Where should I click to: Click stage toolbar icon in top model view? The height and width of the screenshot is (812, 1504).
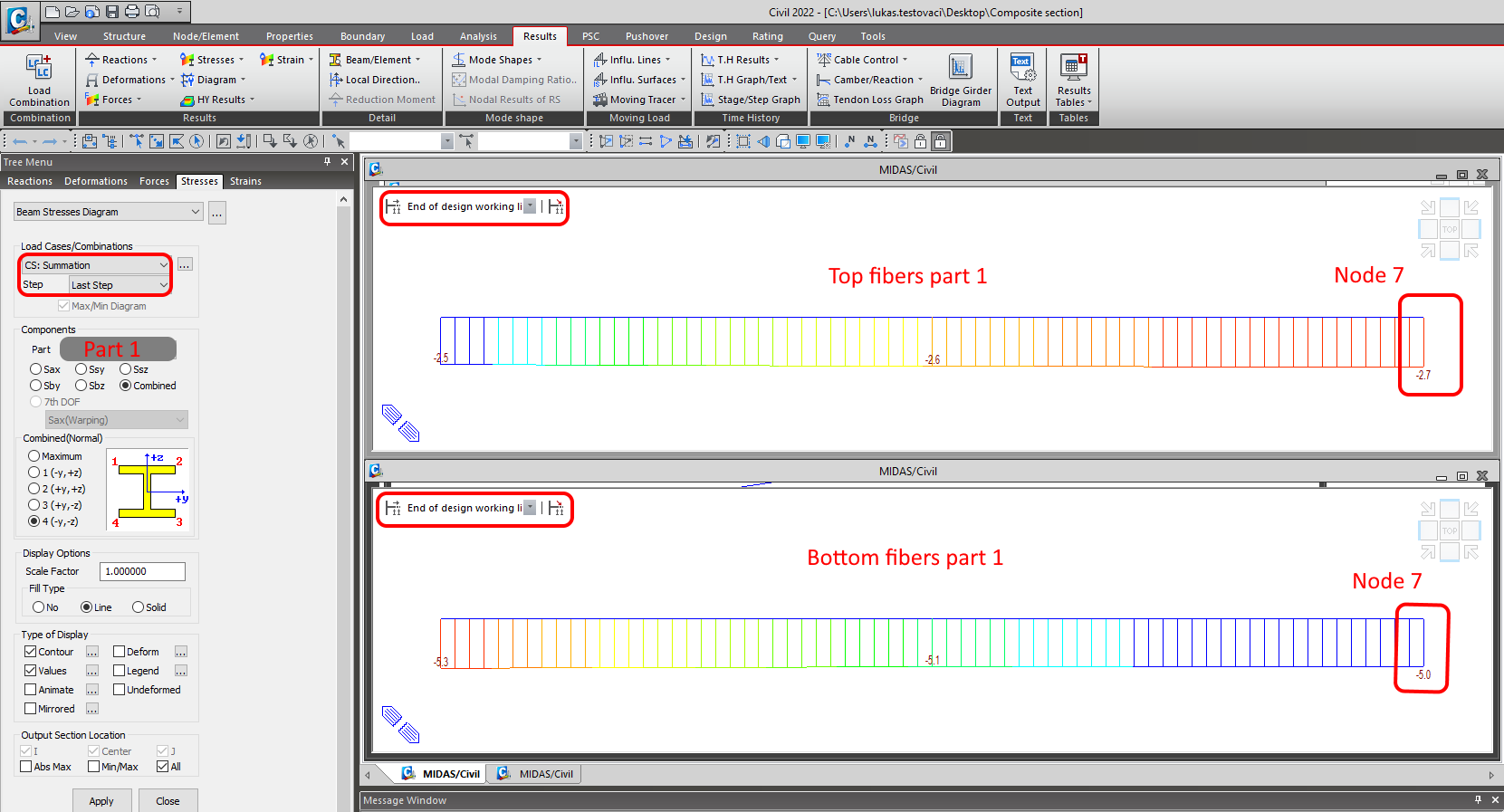(393, 206)
